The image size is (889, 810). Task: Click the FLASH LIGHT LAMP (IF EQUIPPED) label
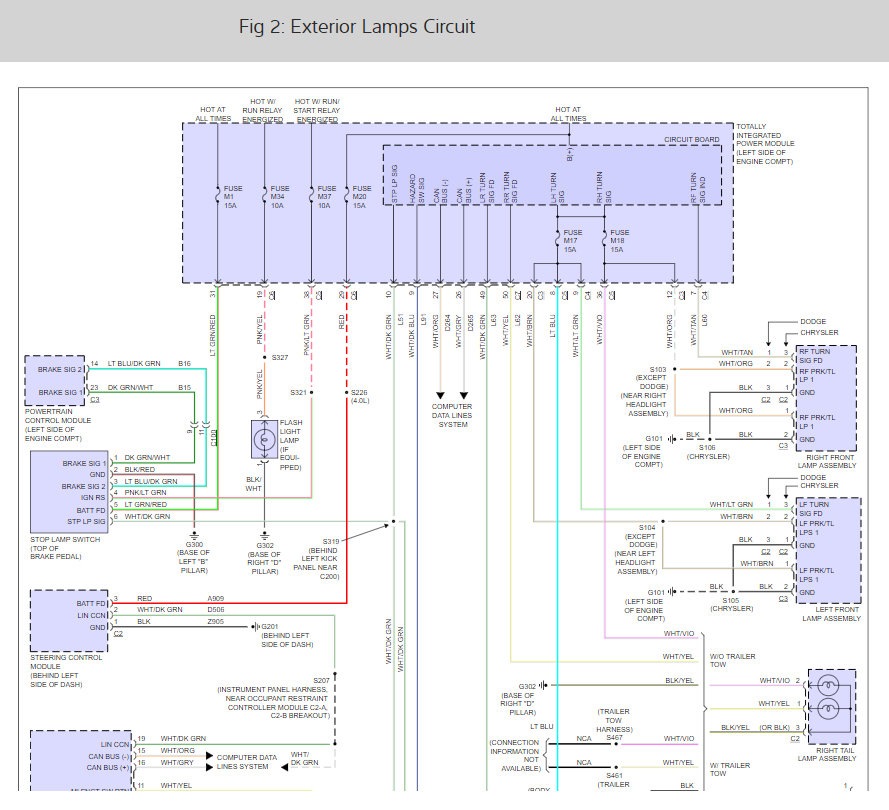pyautogui.click(x=290, y=445)
